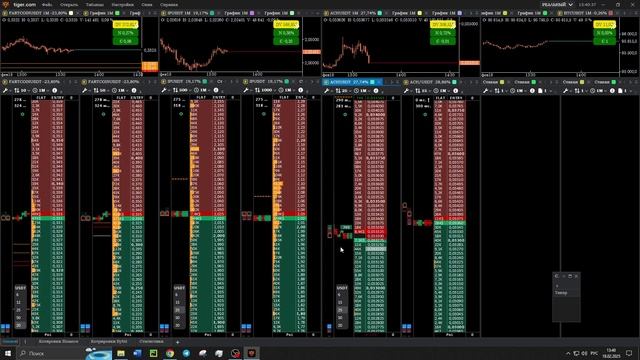The image size is (640, 360).
Task: Click info icon in first FARTCOINUSDT order book
Action: (55, 91)
